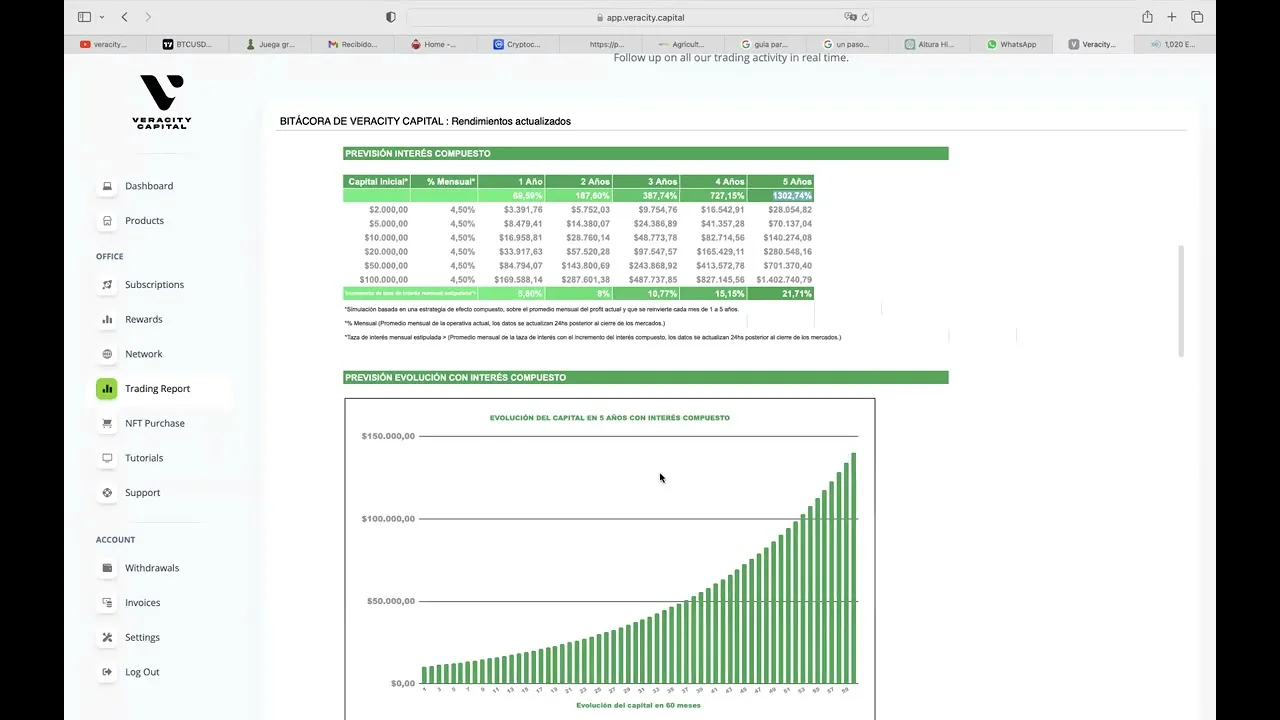The width and height of the screenshot is (1280, 720).
Task: Click the Dashboard icon in sidebar
Action: (107, 186)
